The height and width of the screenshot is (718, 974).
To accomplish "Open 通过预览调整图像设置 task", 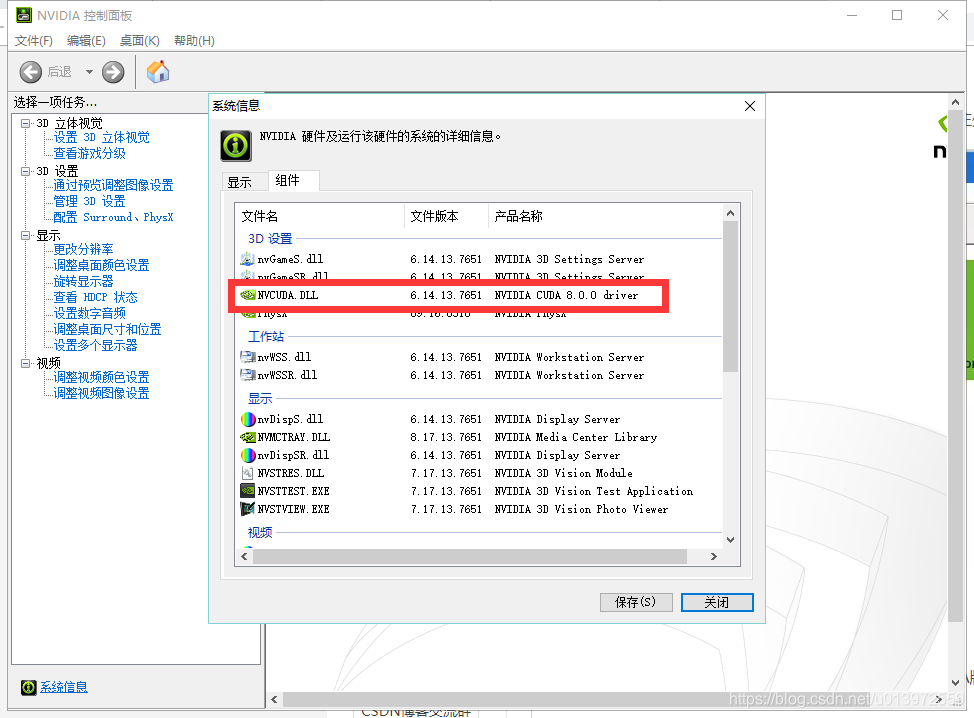I will [x=113, y=185].
